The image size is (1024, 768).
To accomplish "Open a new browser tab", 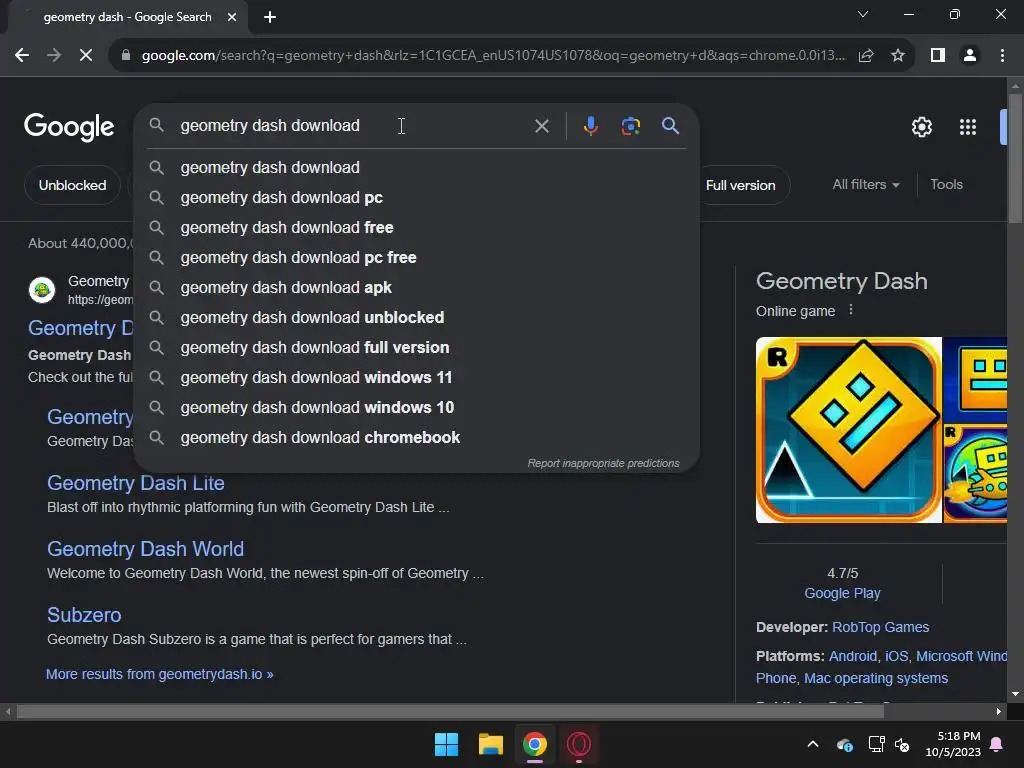I will 270,17.
